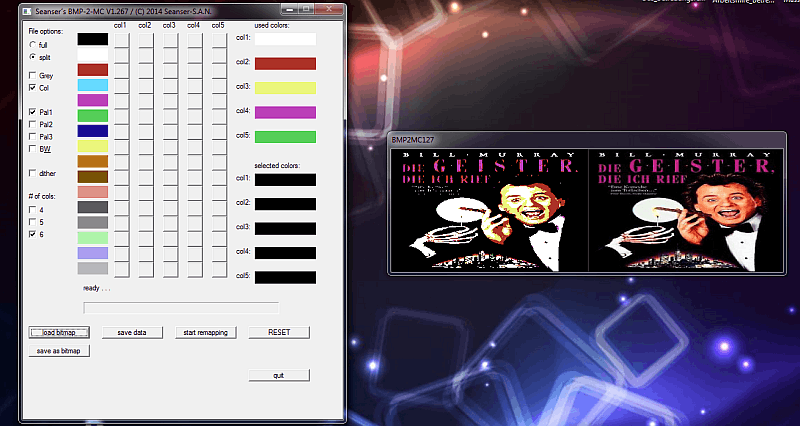Select the 'full' file option radio button
The width and height of the screenshot is (800, 426).
tap(33, 45)
